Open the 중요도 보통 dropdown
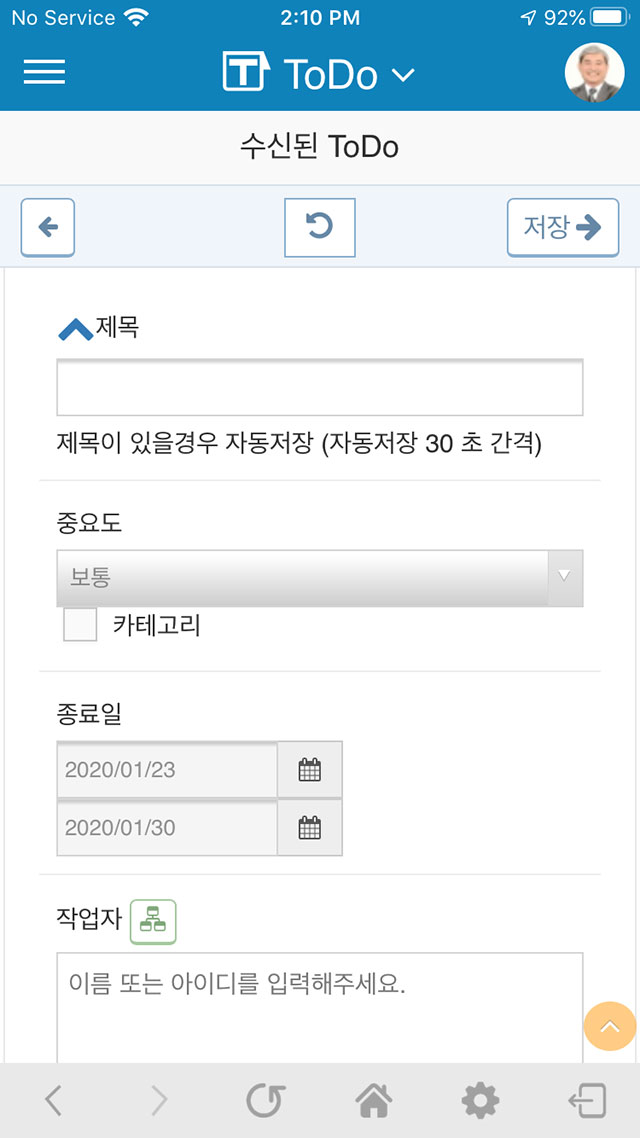The width and height of the screenshot is (640, 1138). tap(320, 578)
